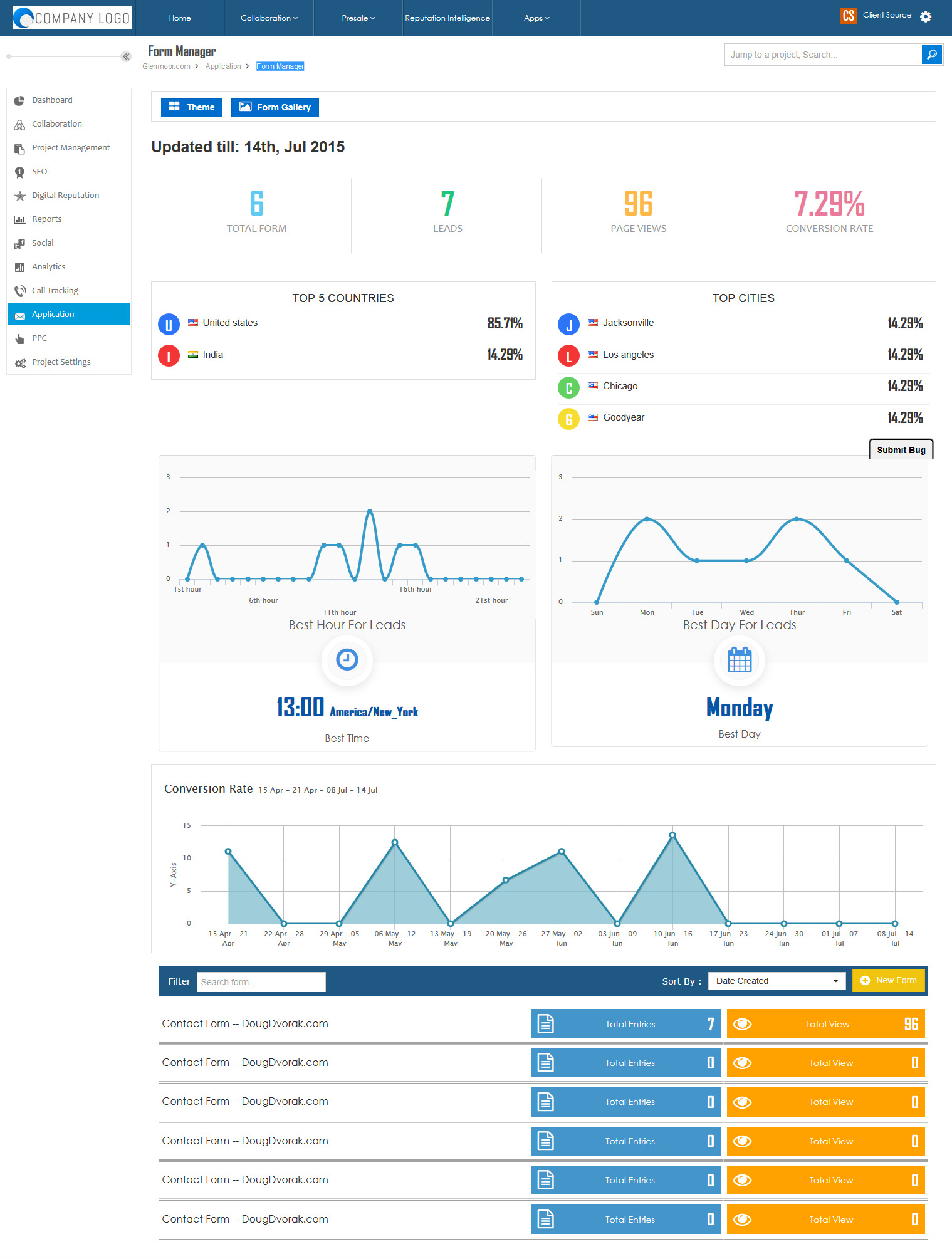Expand the Apps dropdown in the top bar
This screenshot has width=952, height=1259.
point(536,18)
